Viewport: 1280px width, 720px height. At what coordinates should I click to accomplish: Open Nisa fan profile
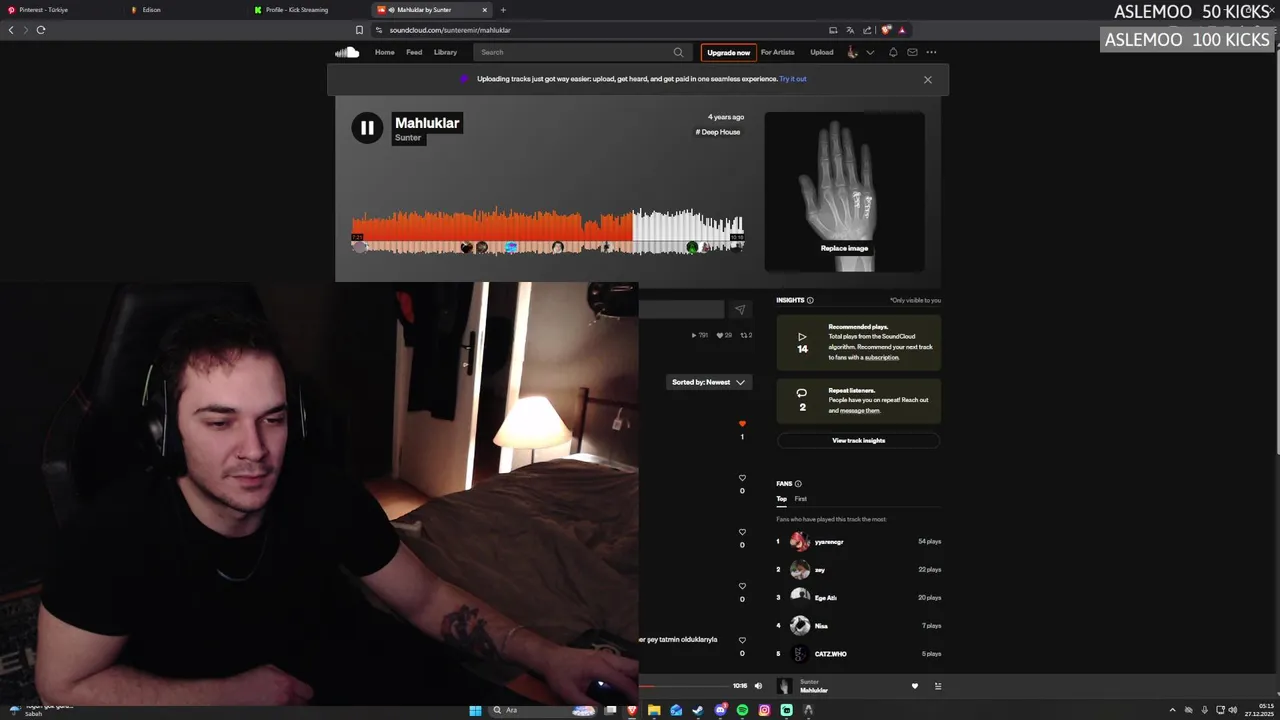821,626
